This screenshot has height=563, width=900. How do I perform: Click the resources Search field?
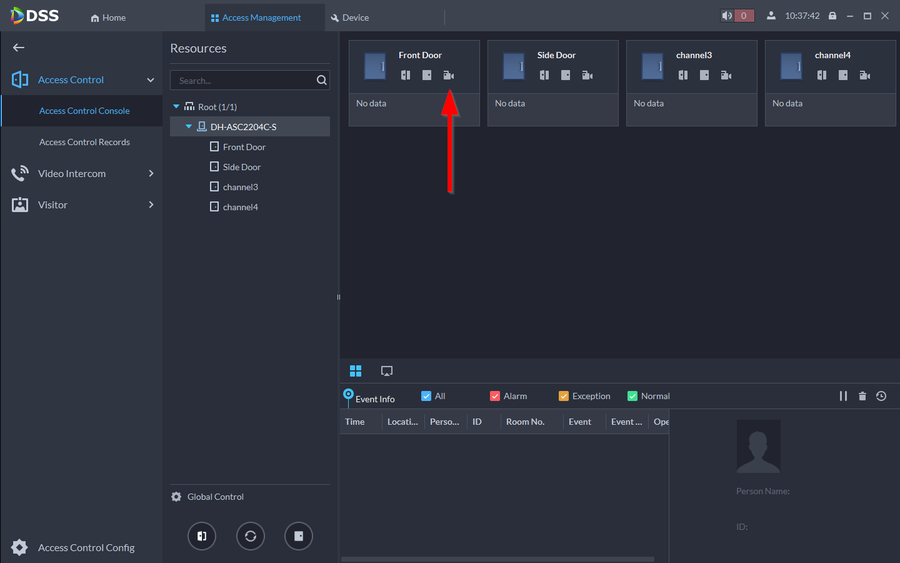pos(243,80)
